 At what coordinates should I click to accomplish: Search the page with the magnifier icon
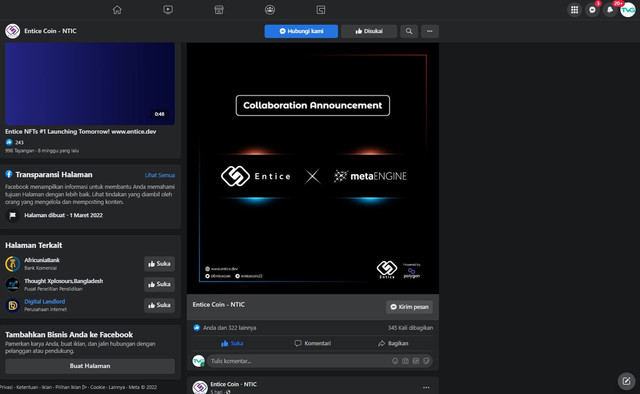409,31
